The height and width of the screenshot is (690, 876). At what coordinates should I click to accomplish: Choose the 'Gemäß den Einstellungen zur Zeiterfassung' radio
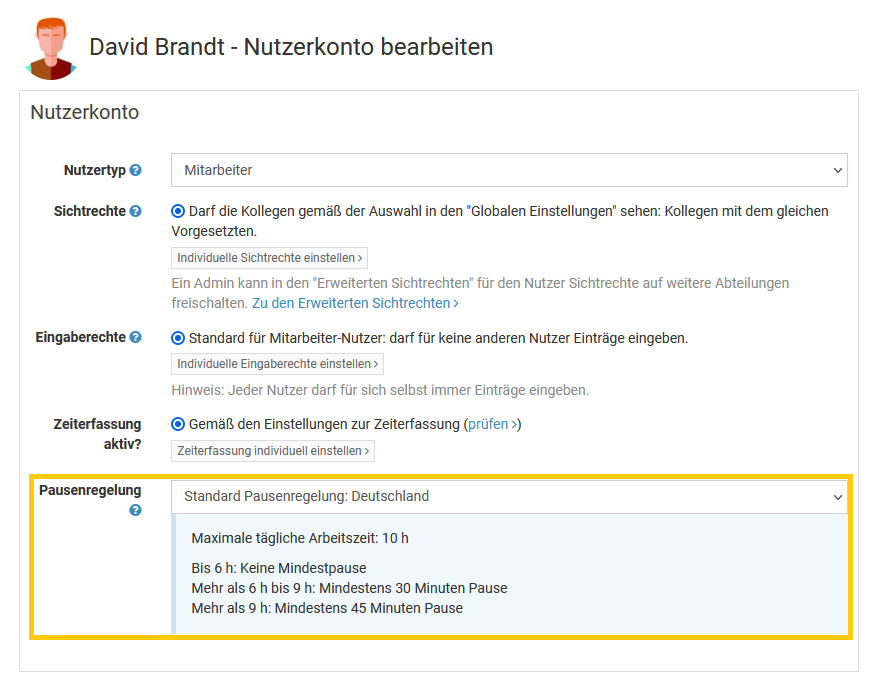pos(178,424)
